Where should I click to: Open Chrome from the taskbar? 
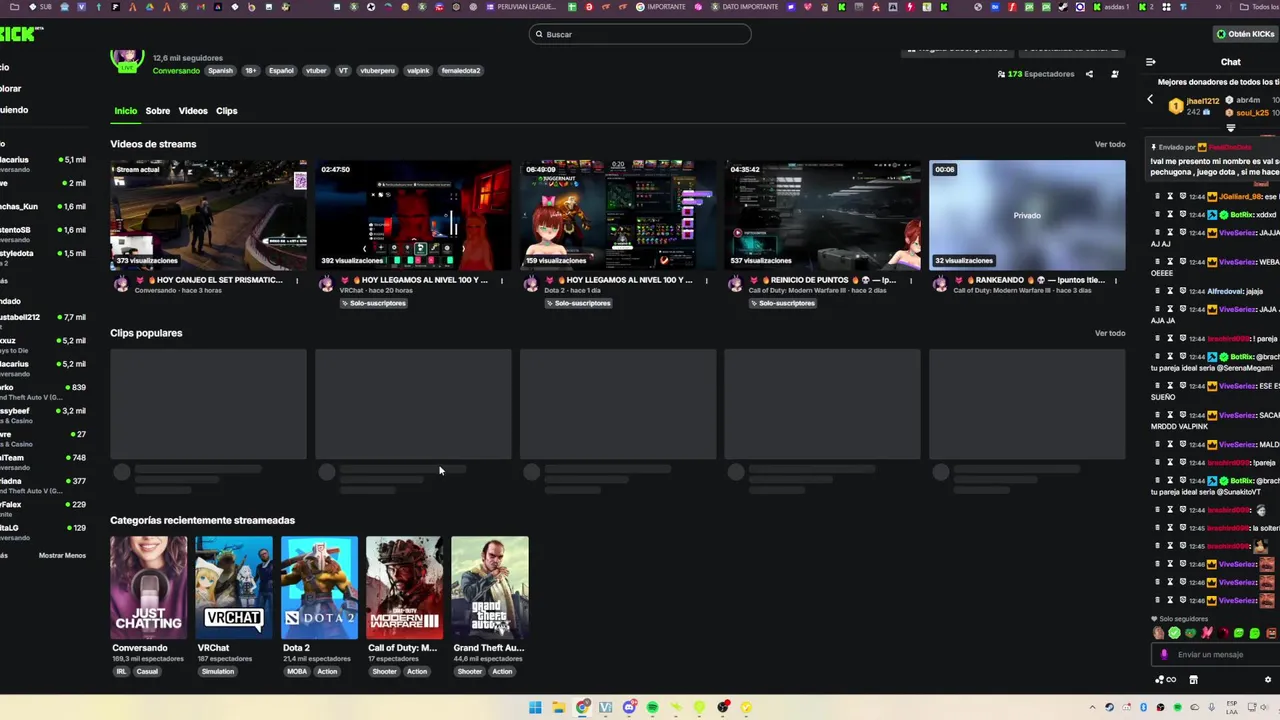point(582,707)
